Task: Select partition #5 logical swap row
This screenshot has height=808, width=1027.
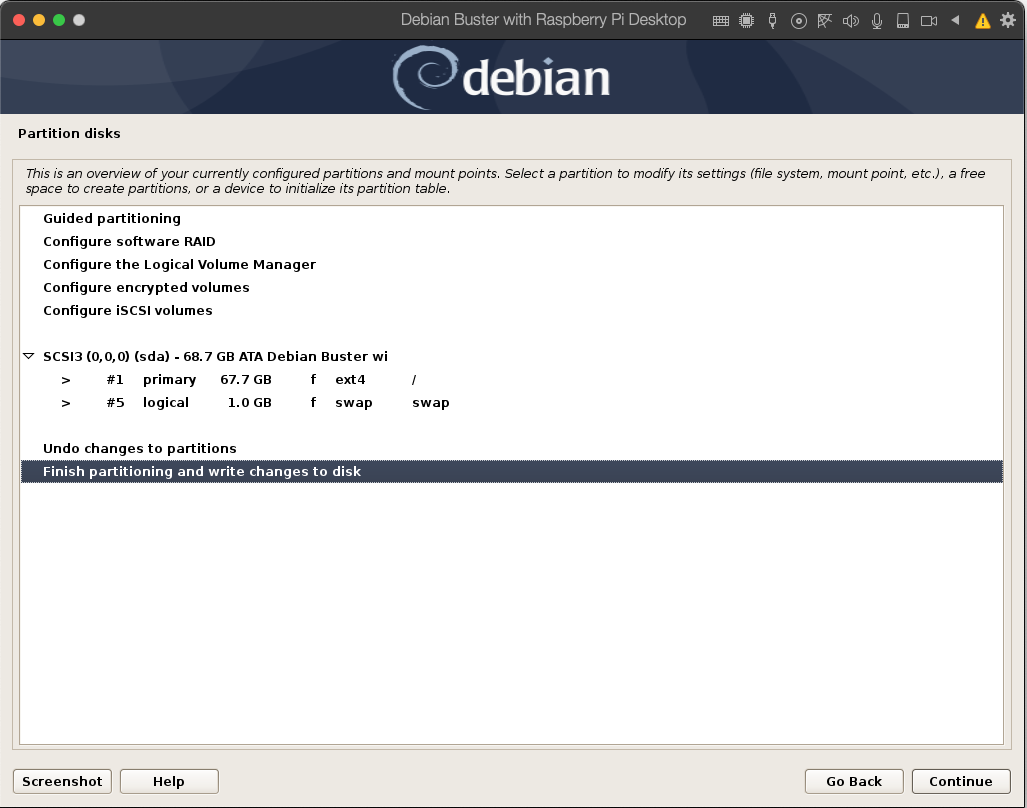Action: coord(512,402)
